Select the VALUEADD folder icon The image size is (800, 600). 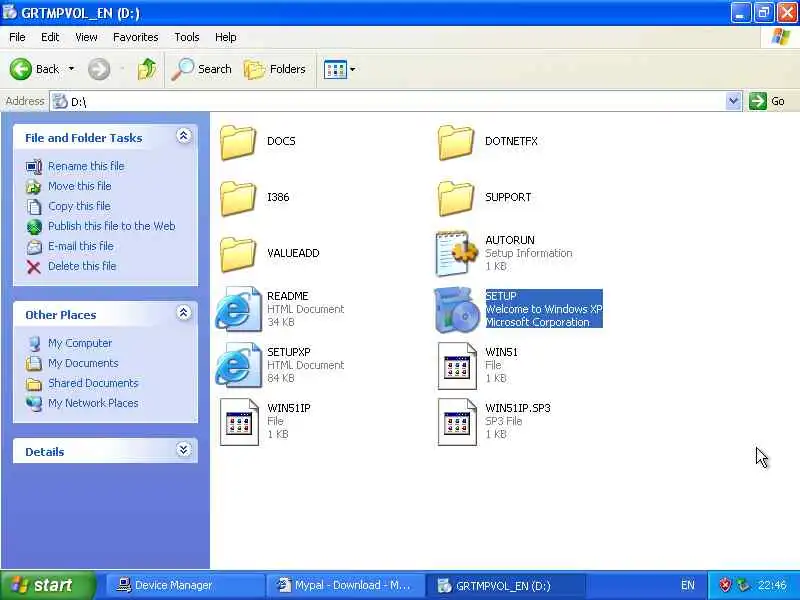[238, 255]
